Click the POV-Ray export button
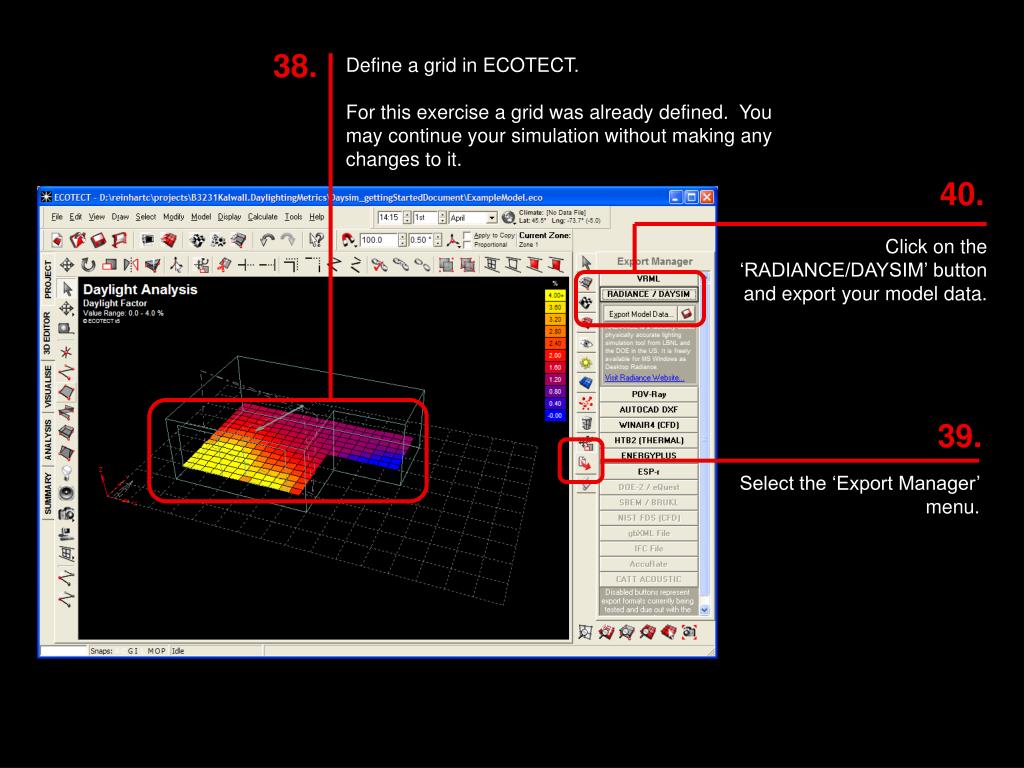The image size is (1024, 768). (648, 394)
